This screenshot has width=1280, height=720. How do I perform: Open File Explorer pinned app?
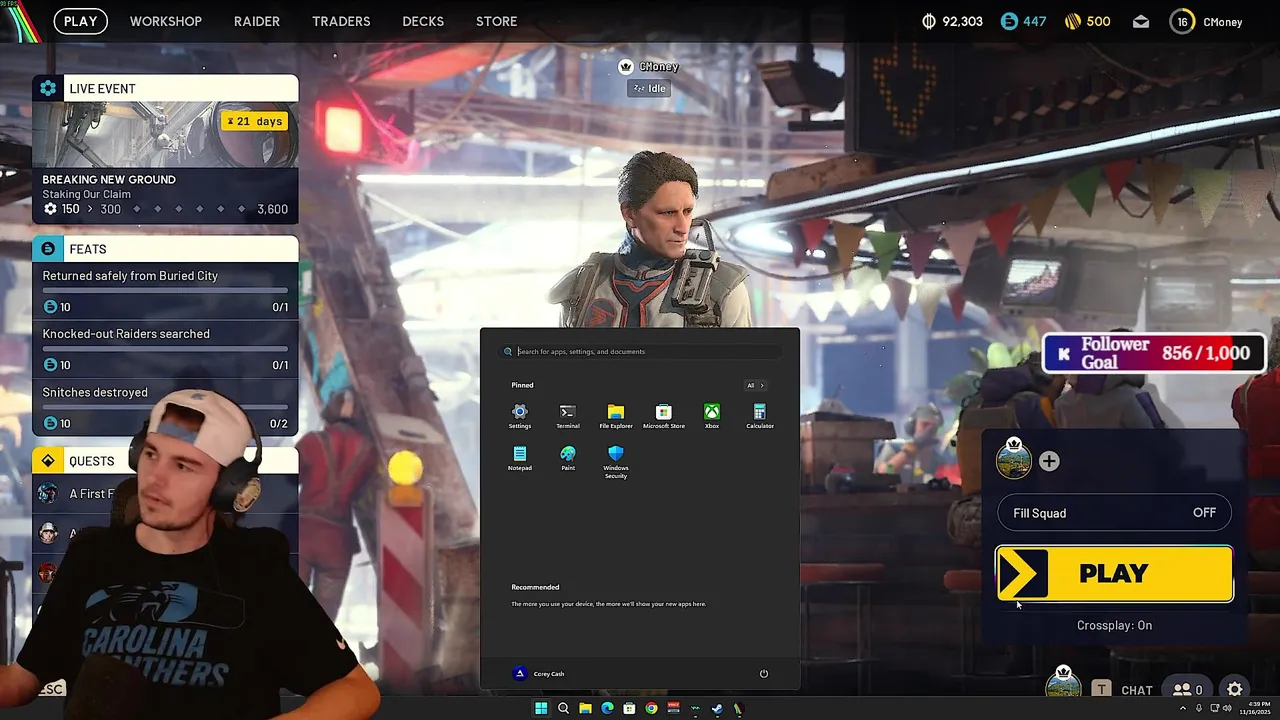pyautogui.click(x=616, y=416)
